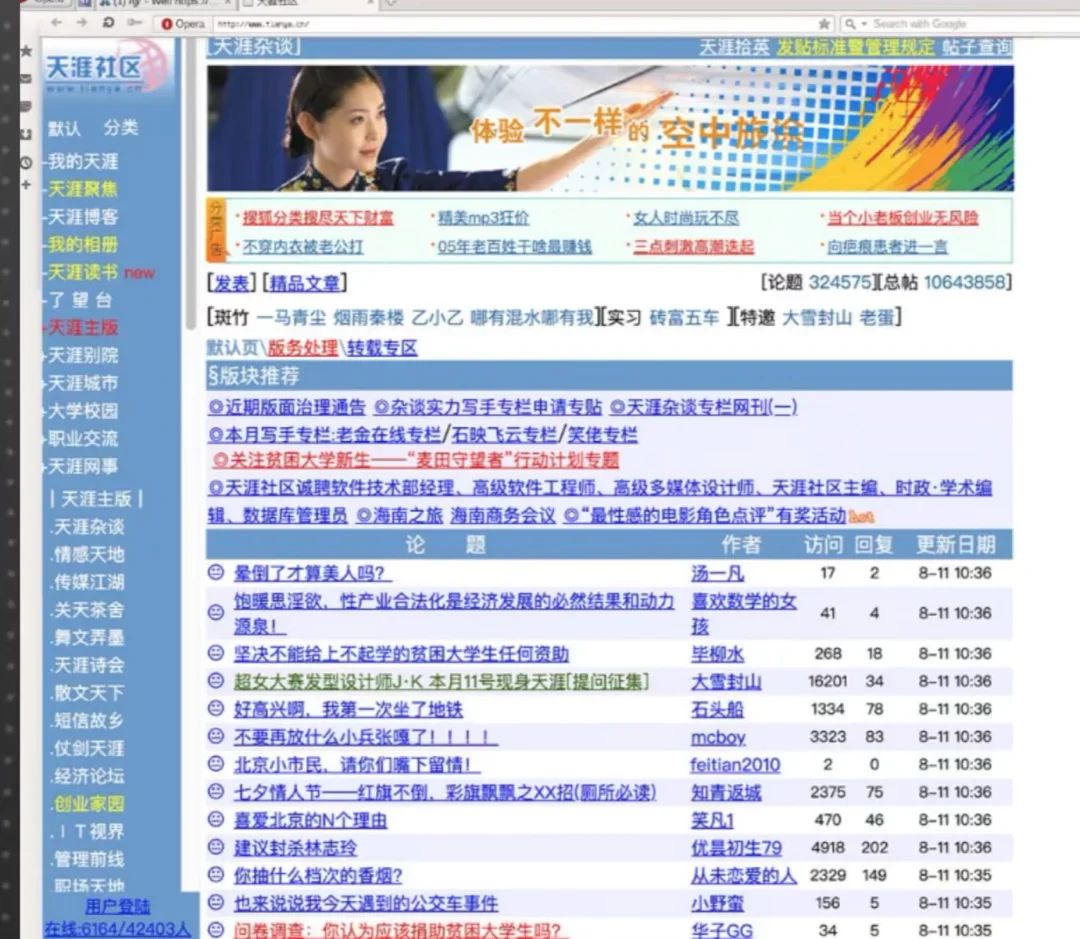Open the 近期版面治理通告 recommended link

click(287, 407)
